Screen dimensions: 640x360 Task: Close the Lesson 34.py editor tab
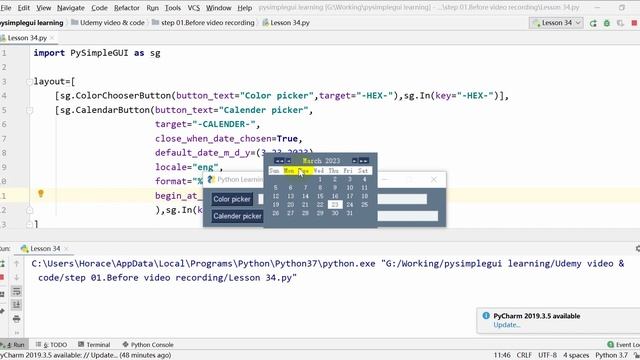pyautogui.click(x=52, y=38)
